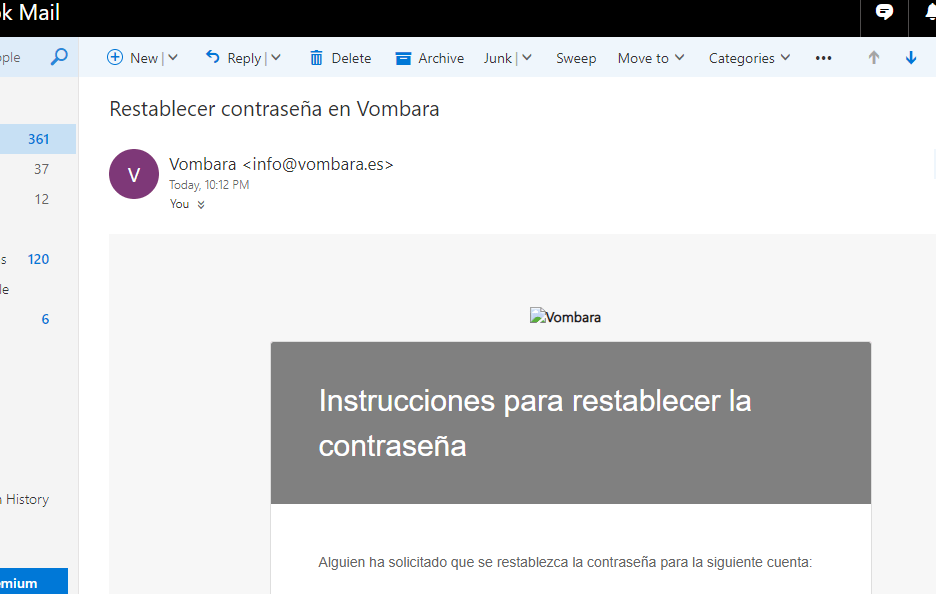Go to next message down arrow
This screenshot has width=936, height=594.
pyautogui.click(x=911, y=57)
